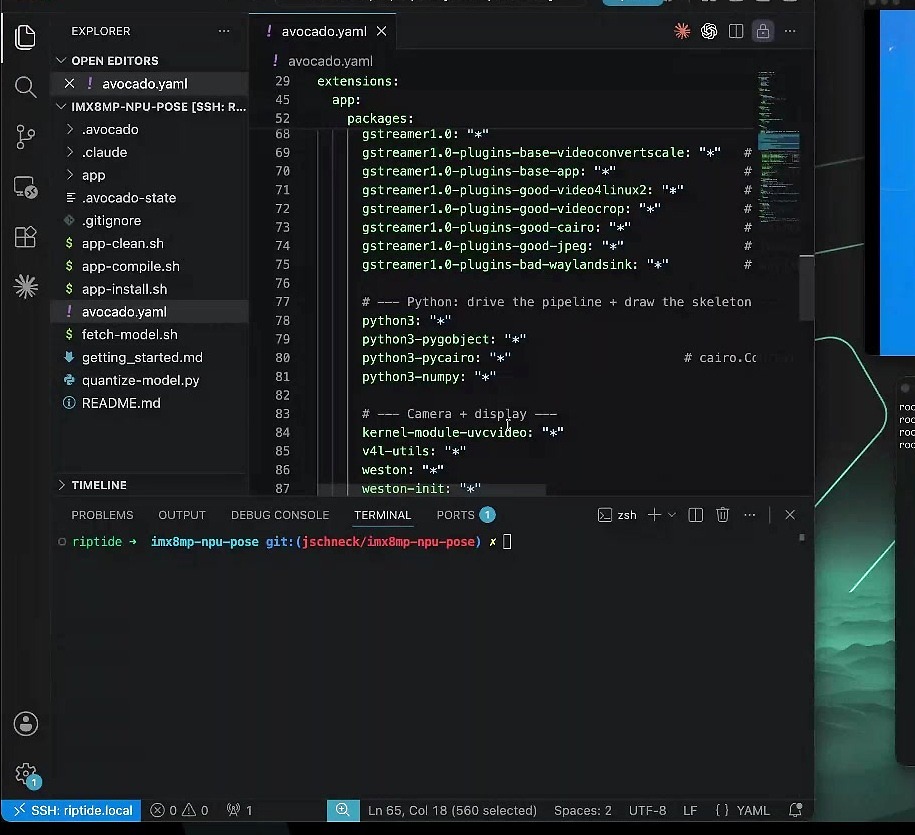The image size is (915, 835).
Task: Close the avocado.yaml editor tab
Action: coord(381,31)
